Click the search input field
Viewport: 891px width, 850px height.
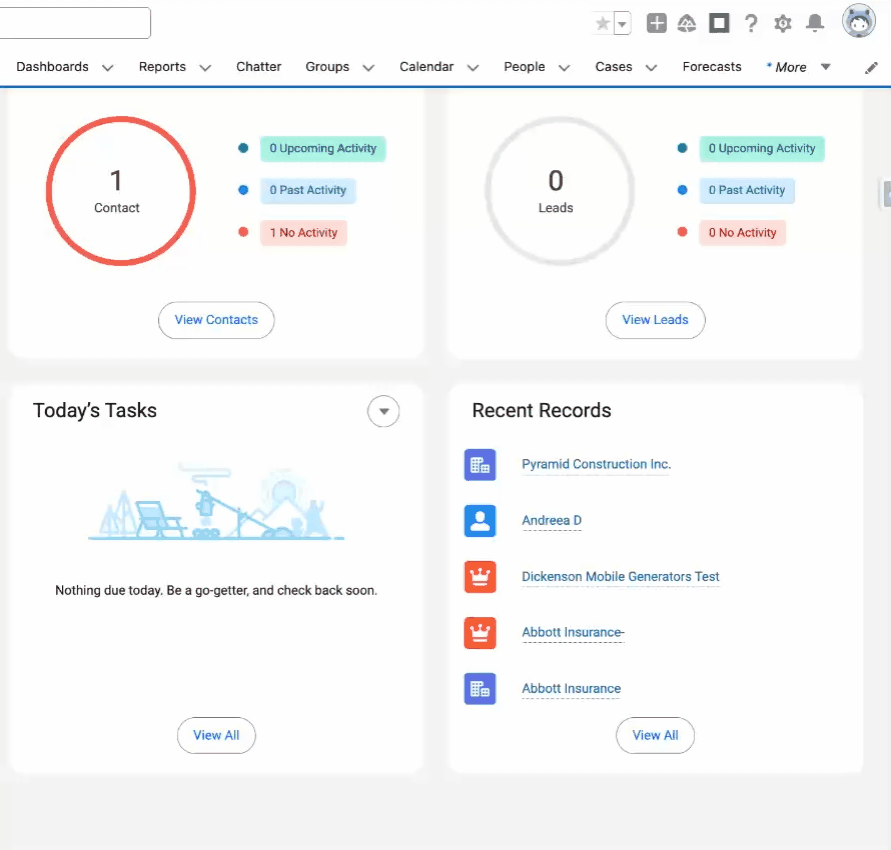75,23
